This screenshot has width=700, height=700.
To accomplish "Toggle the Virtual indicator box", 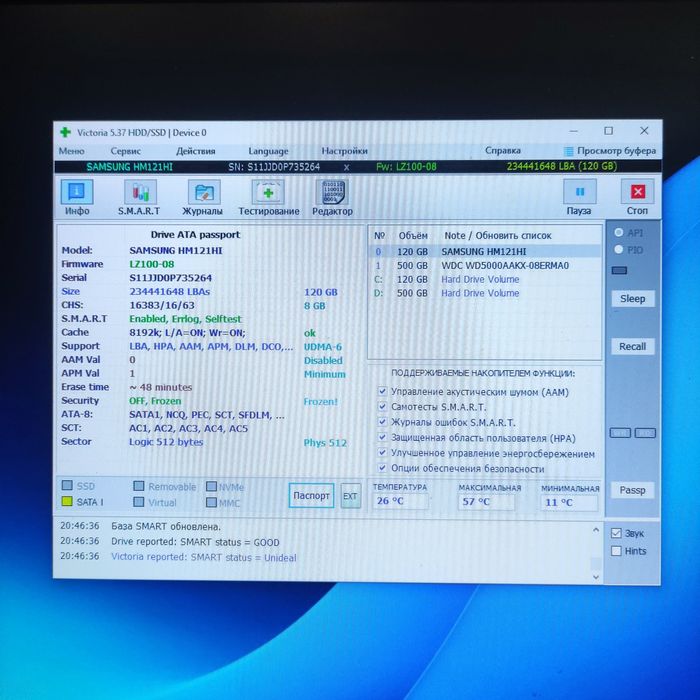I will pos(139,502).
